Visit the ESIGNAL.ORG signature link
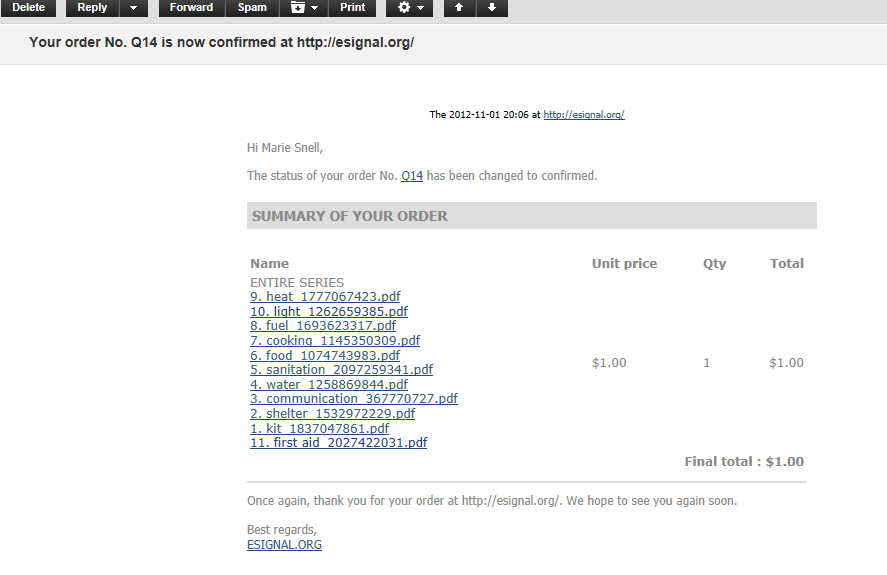The height and width of the screenshot is (575, 887). point(285,545)
